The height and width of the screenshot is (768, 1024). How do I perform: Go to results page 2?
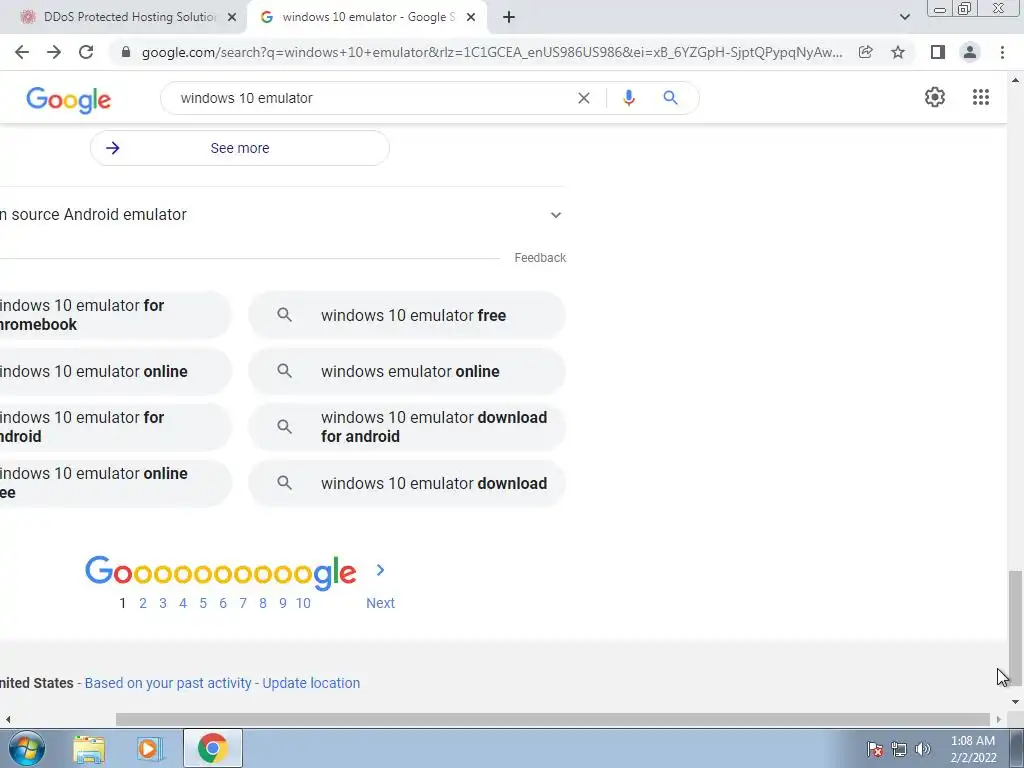143,603
